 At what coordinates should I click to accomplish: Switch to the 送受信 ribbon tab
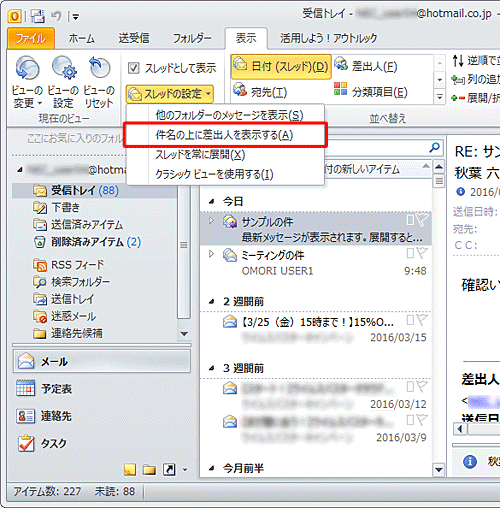pyautogui.click(x=134, y=38)
